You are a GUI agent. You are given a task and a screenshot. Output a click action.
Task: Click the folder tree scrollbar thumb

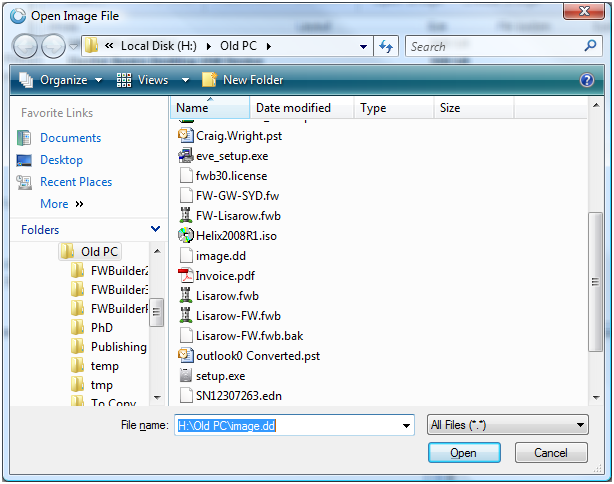coord(157,312)
